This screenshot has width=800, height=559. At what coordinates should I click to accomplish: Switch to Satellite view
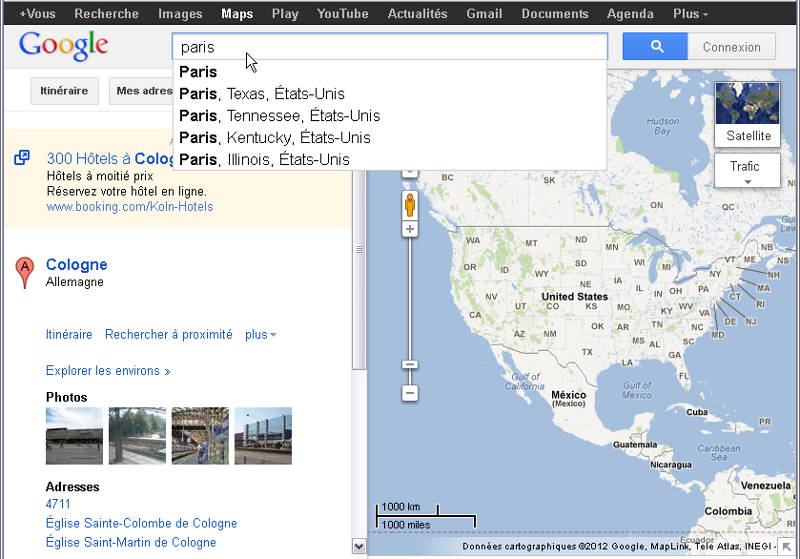coord(747,114)
